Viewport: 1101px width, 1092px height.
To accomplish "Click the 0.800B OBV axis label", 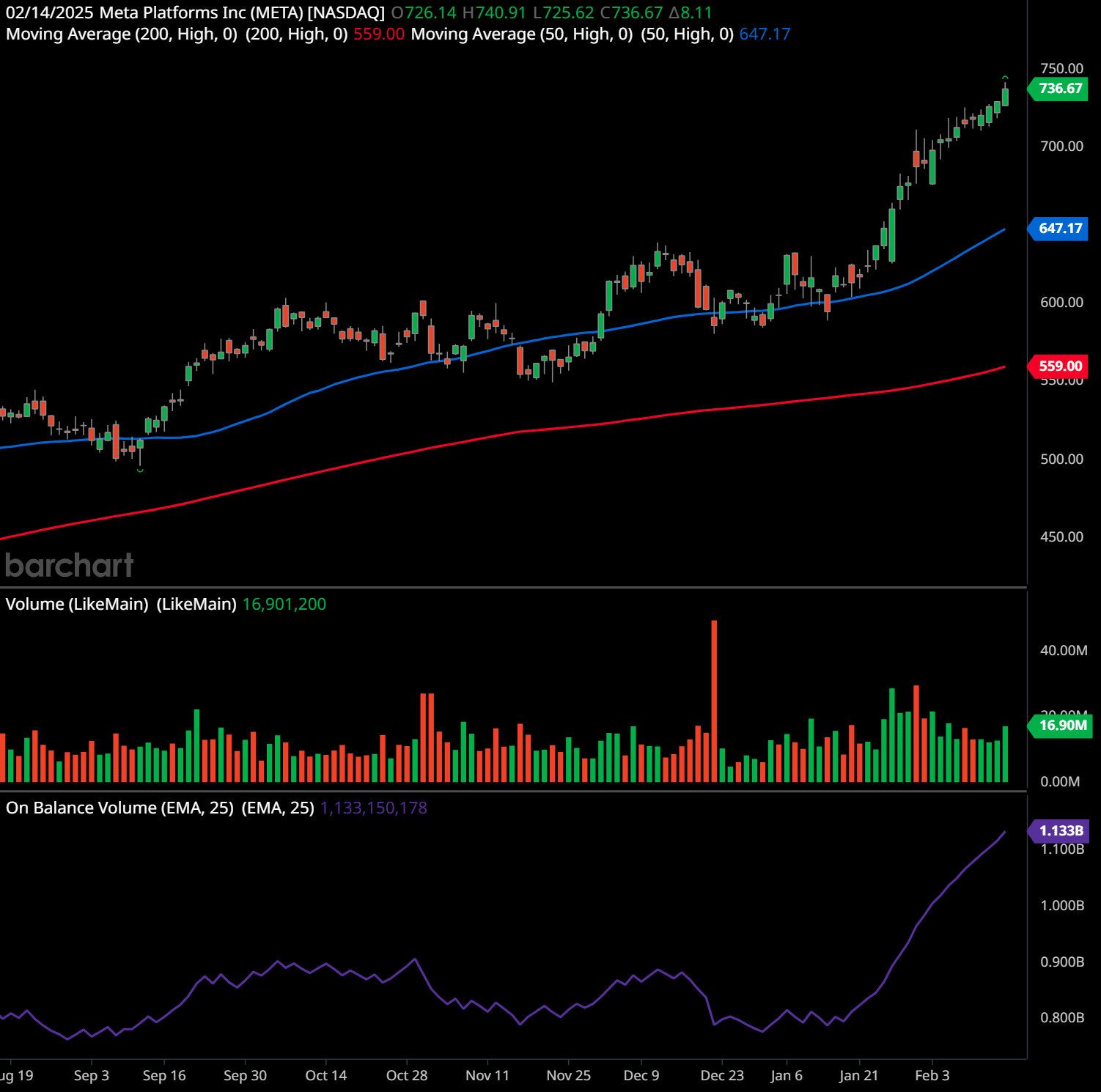I will point(1062,1017).
